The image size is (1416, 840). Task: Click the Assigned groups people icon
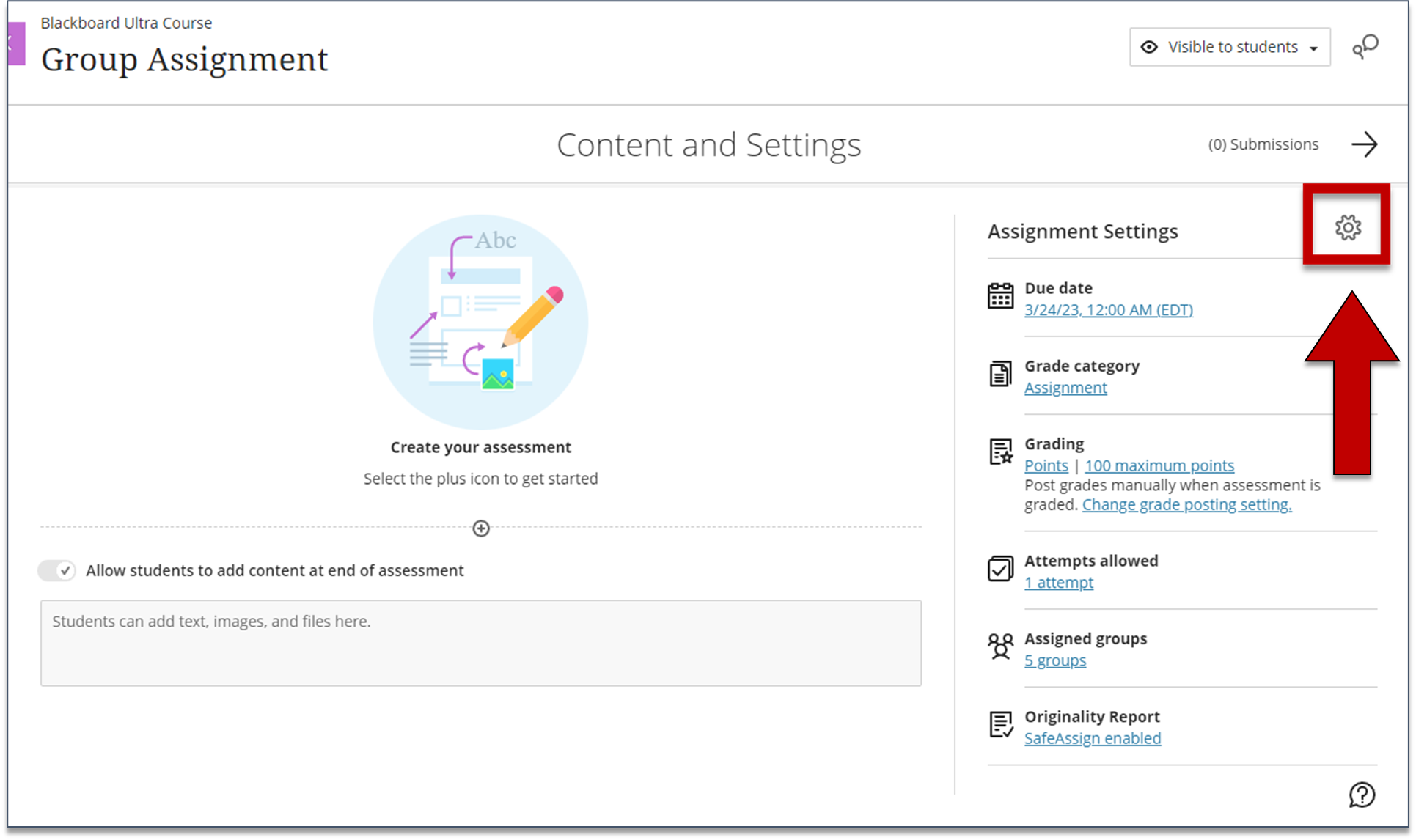pyautogui.click(x=1000, y=646)
